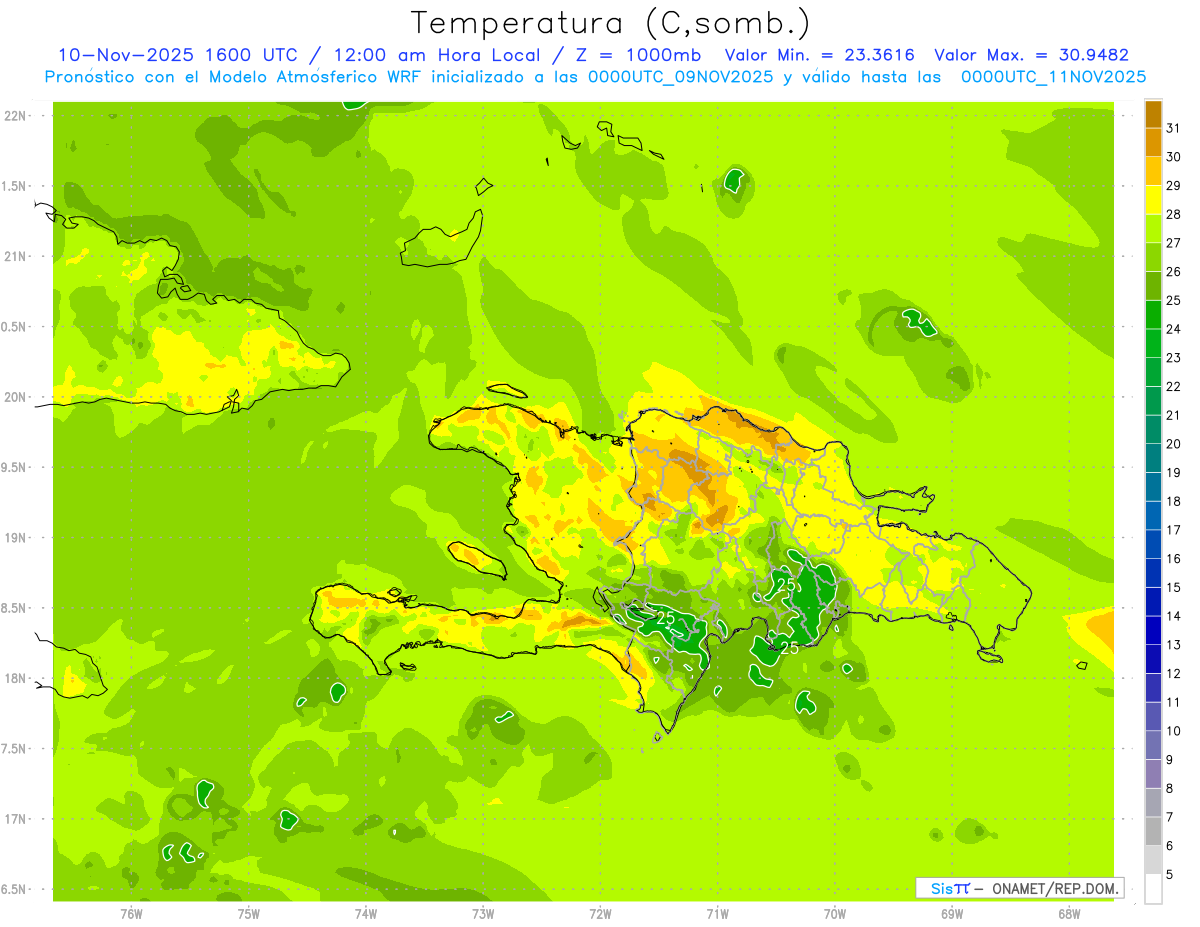Click the '68W' longitude axis label
Screen dimensions: 1200x927
click(x=1068, y=914)
